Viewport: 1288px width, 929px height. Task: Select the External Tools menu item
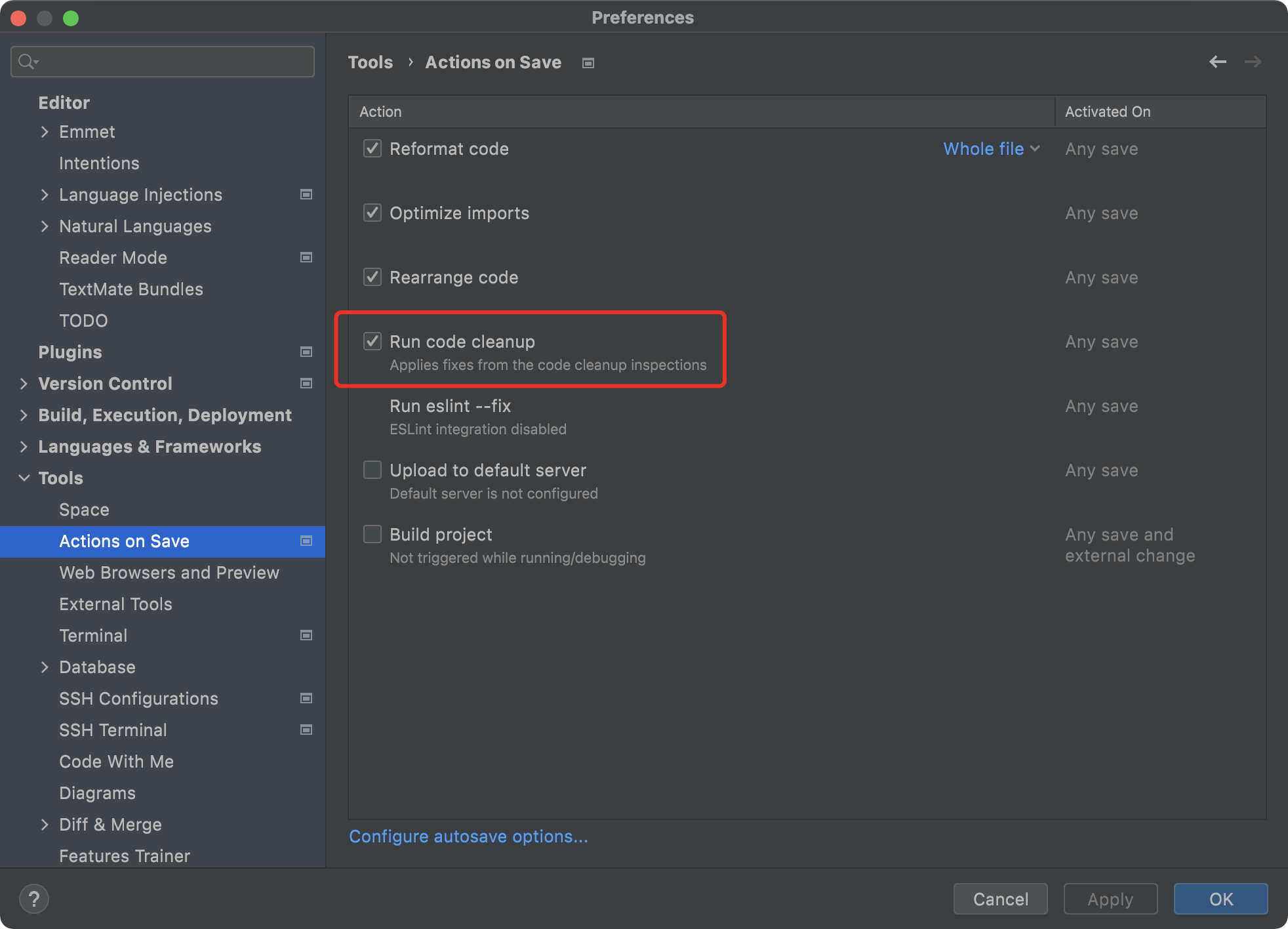pos(114,603)
